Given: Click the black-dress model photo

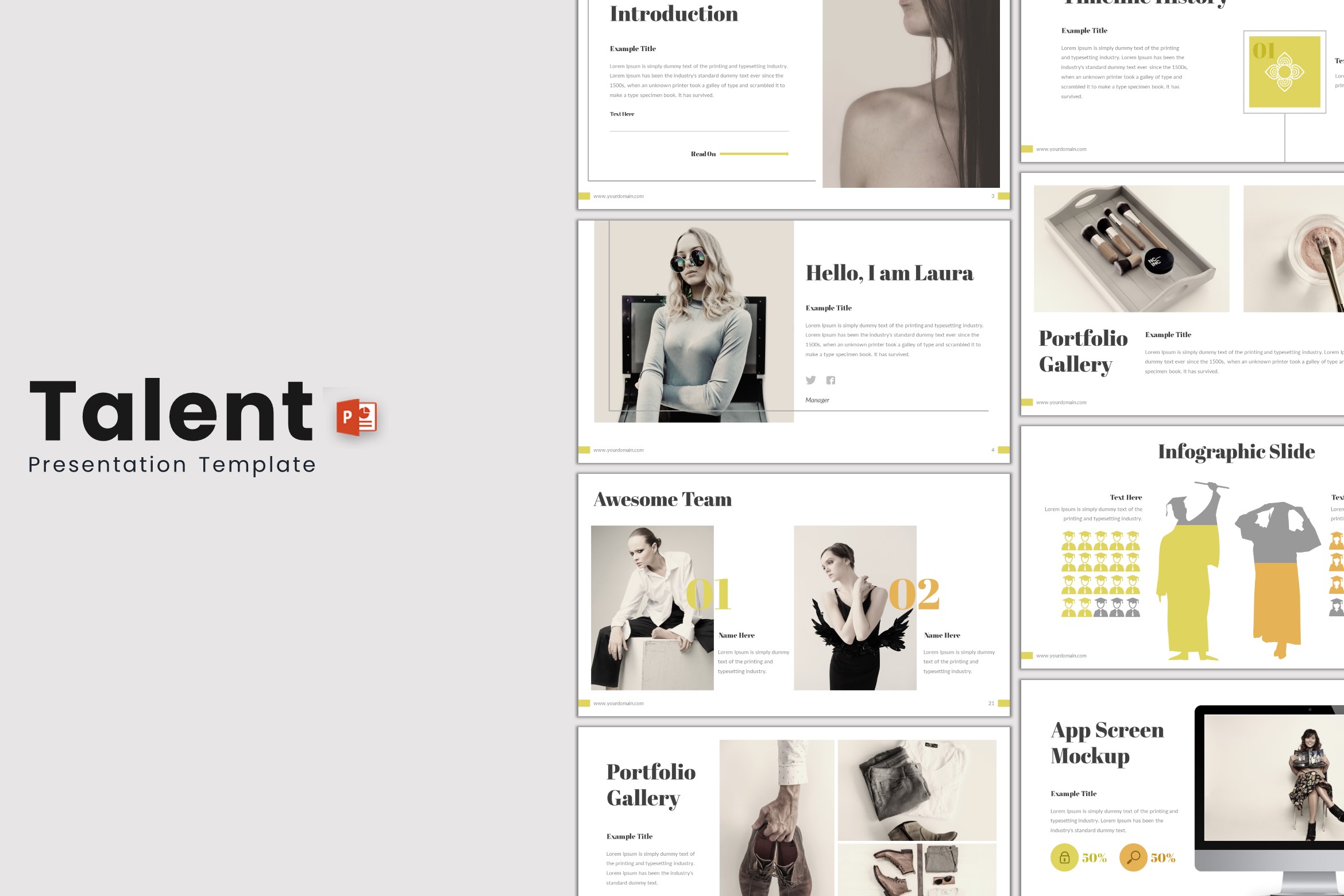Looking at the screenshot, I should [855, 608].
